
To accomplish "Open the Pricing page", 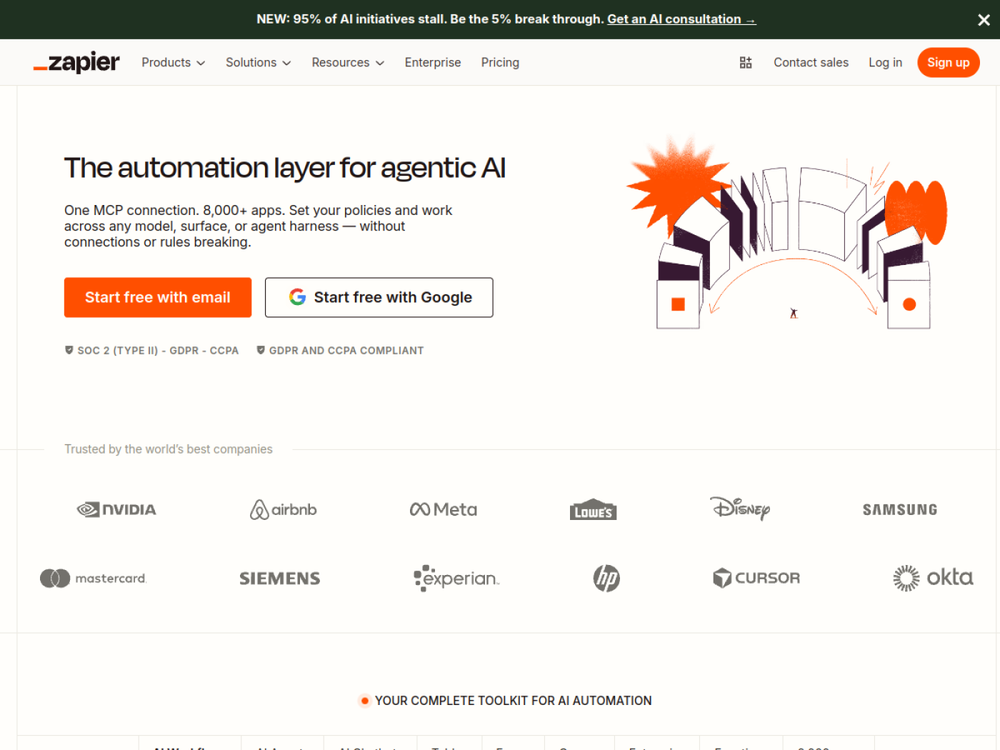I will 500,62.
